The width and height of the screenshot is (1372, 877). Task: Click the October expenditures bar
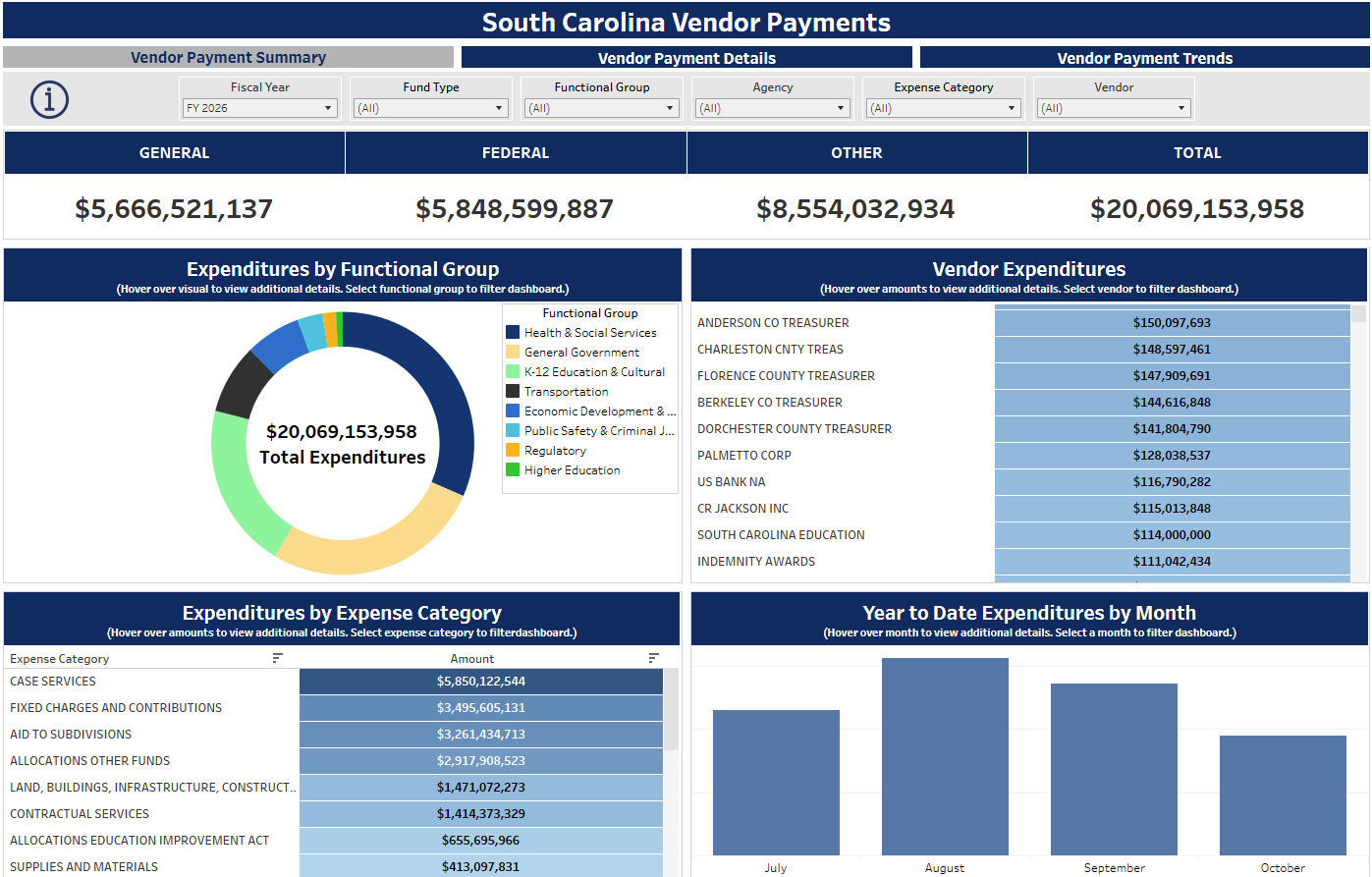tap(1283, 795)
